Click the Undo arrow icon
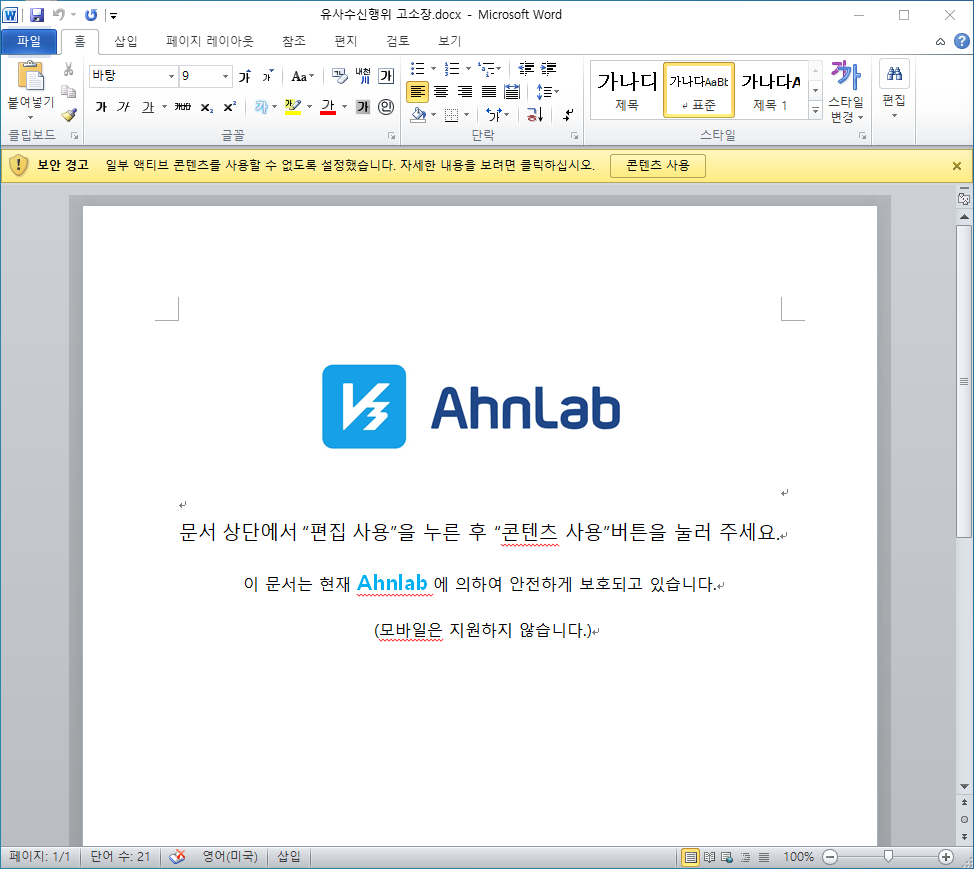 click(x=59, y=14)
